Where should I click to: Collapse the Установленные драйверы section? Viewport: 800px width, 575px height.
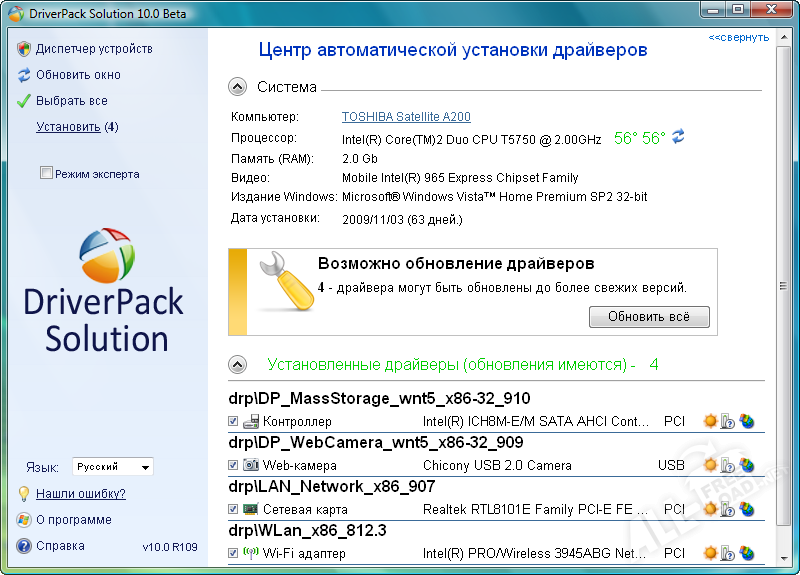click(237, 364)
